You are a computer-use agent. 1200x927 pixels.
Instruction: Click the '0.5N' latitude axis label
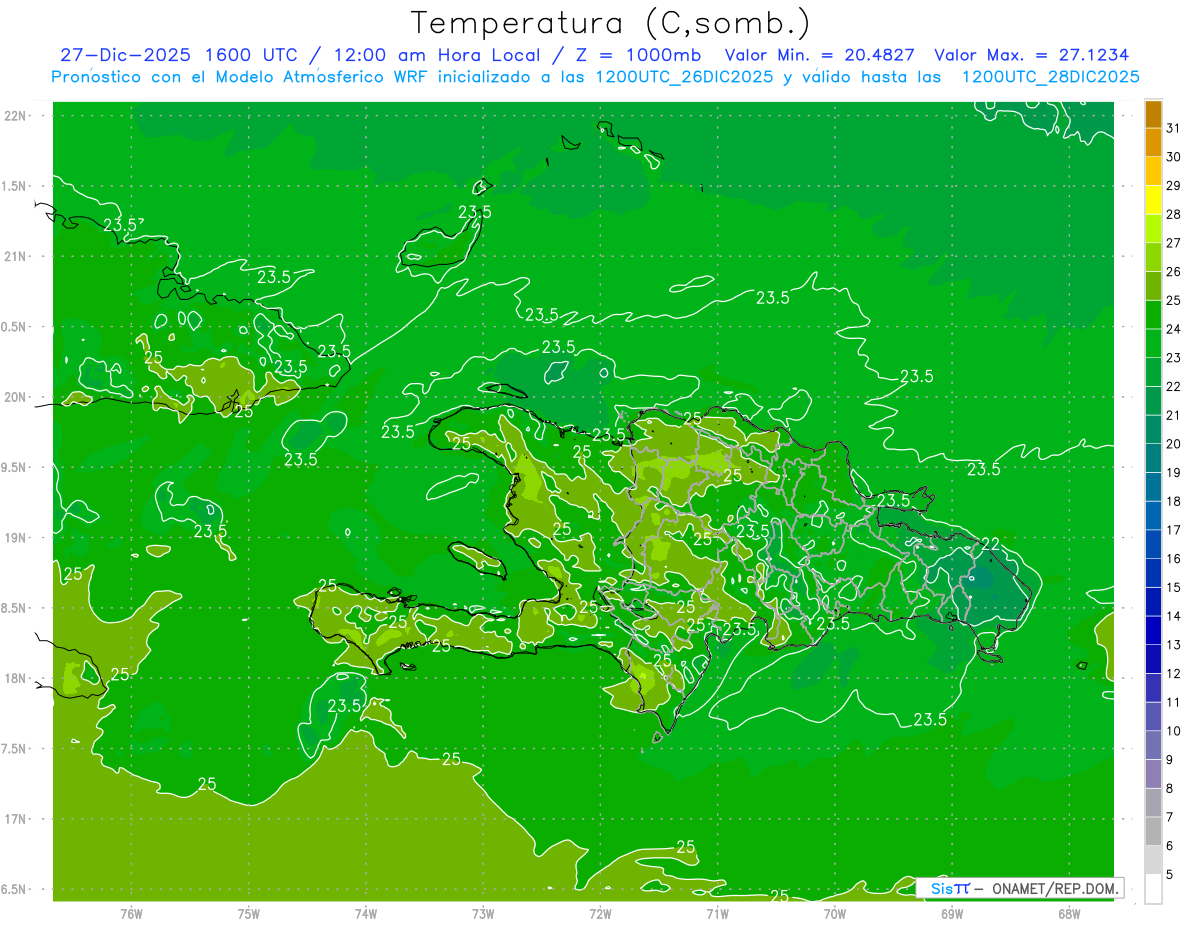tap(14, 327)
